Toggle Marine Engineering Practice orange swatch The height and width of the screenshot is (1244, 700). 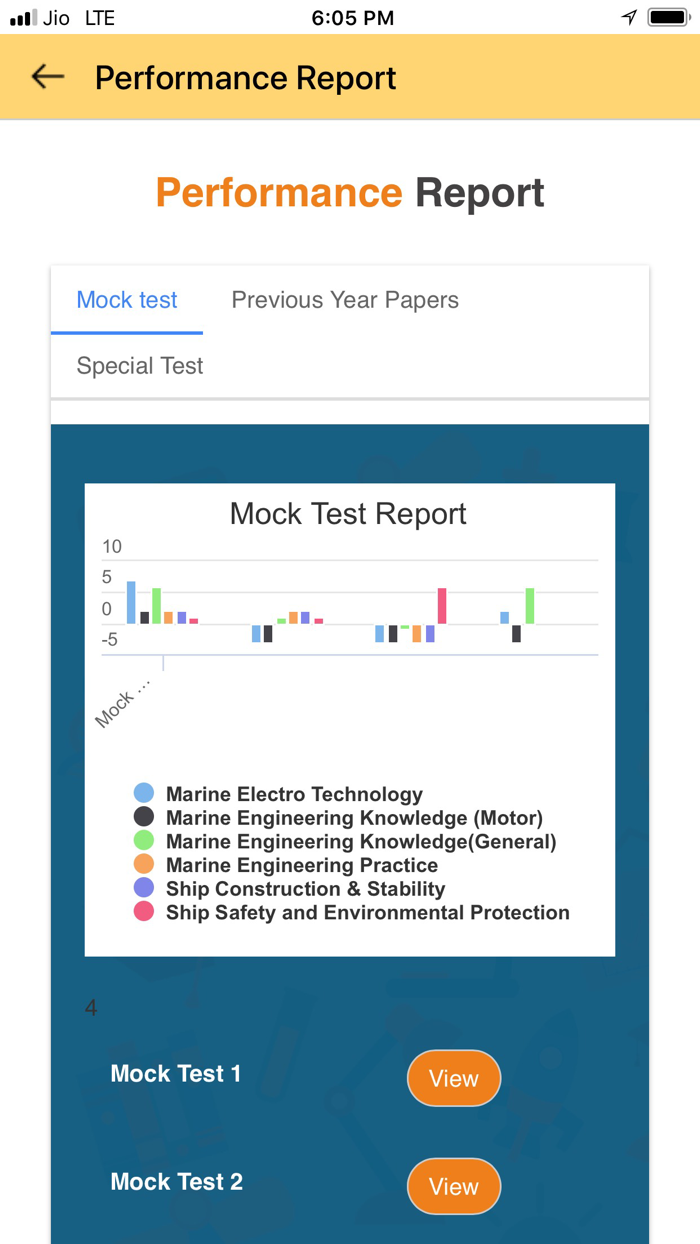[144, 865]
